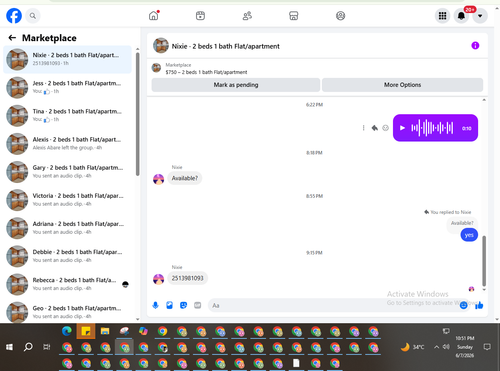Open the Friends tab icon

tap(247, 16)
